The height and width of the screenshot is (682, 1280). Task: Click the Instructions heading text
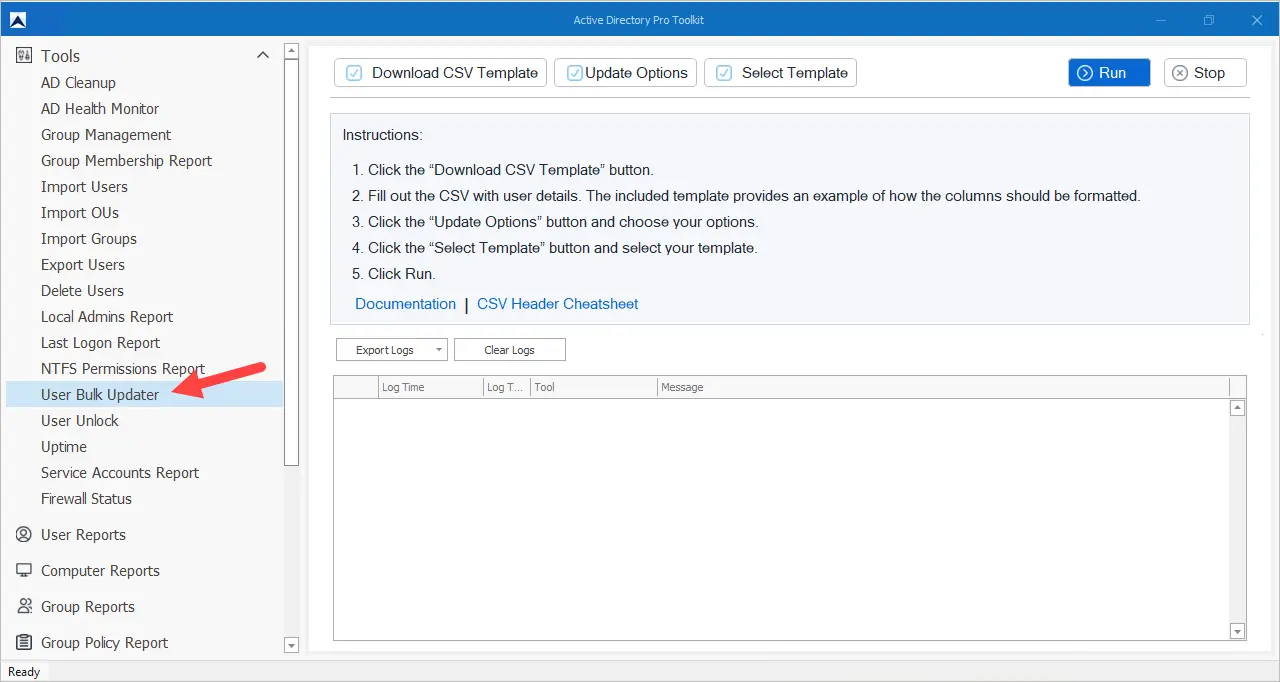click(382, 135)
